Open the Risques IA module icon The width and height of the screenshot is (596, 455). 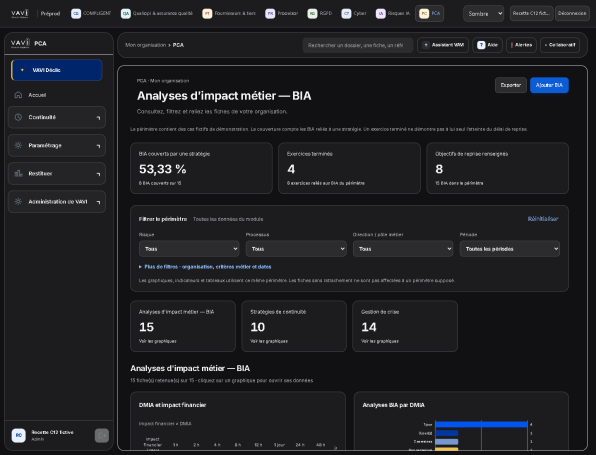tap(380, 14)
